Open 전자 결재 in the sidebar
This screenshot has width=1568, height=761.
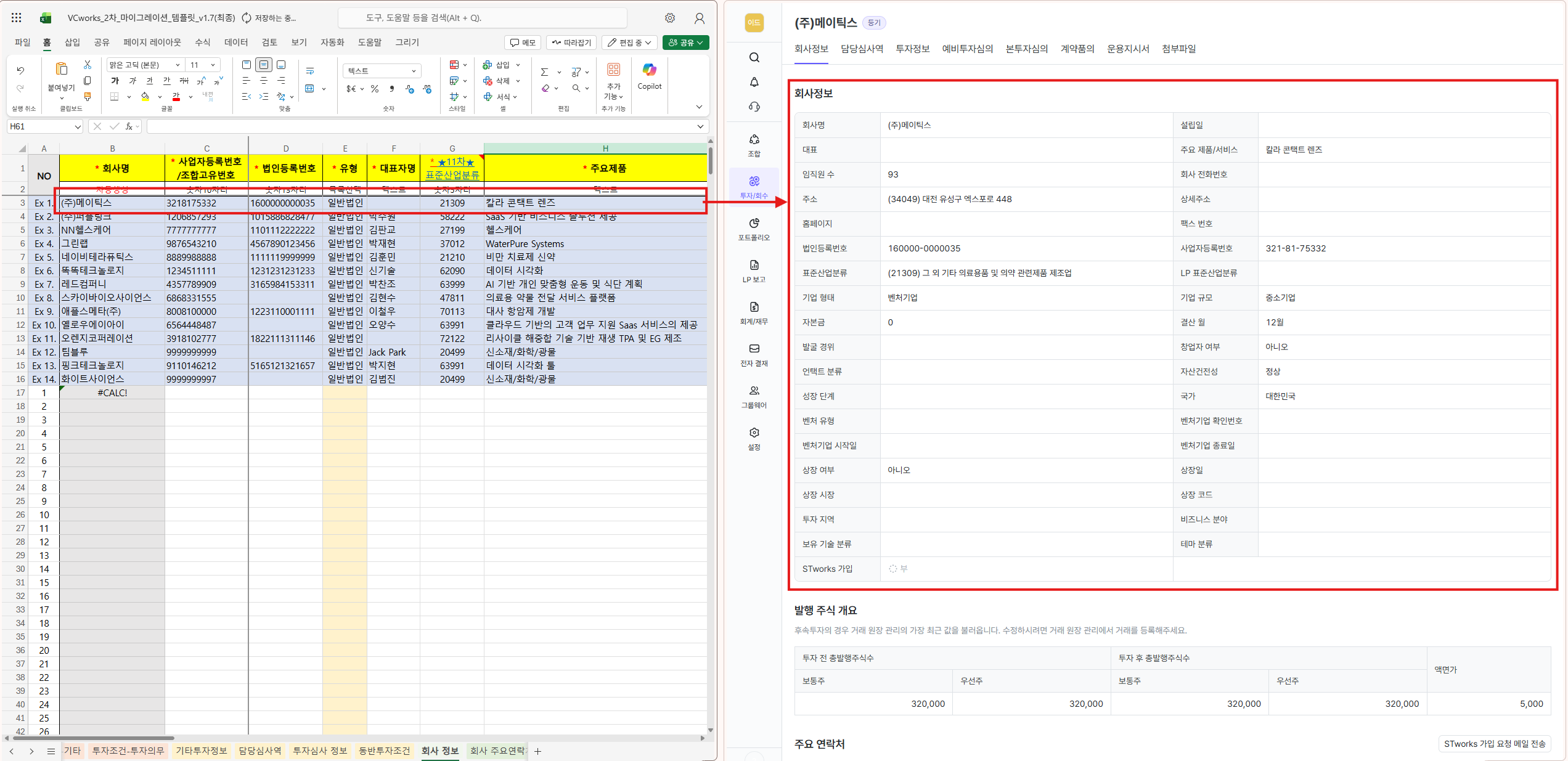(754, 354)
